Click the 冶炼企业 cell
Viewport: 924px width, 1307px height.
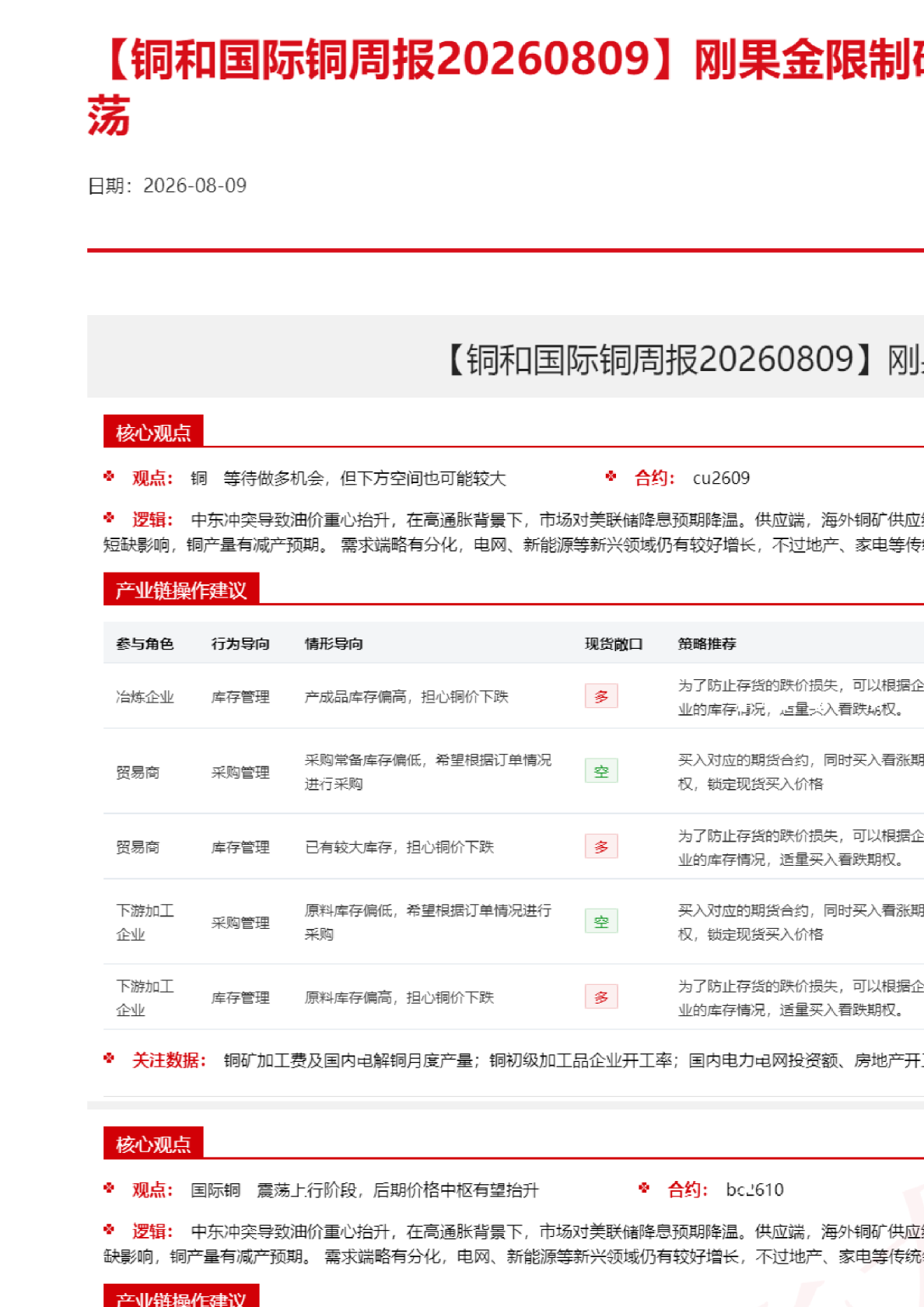[145, 697]
